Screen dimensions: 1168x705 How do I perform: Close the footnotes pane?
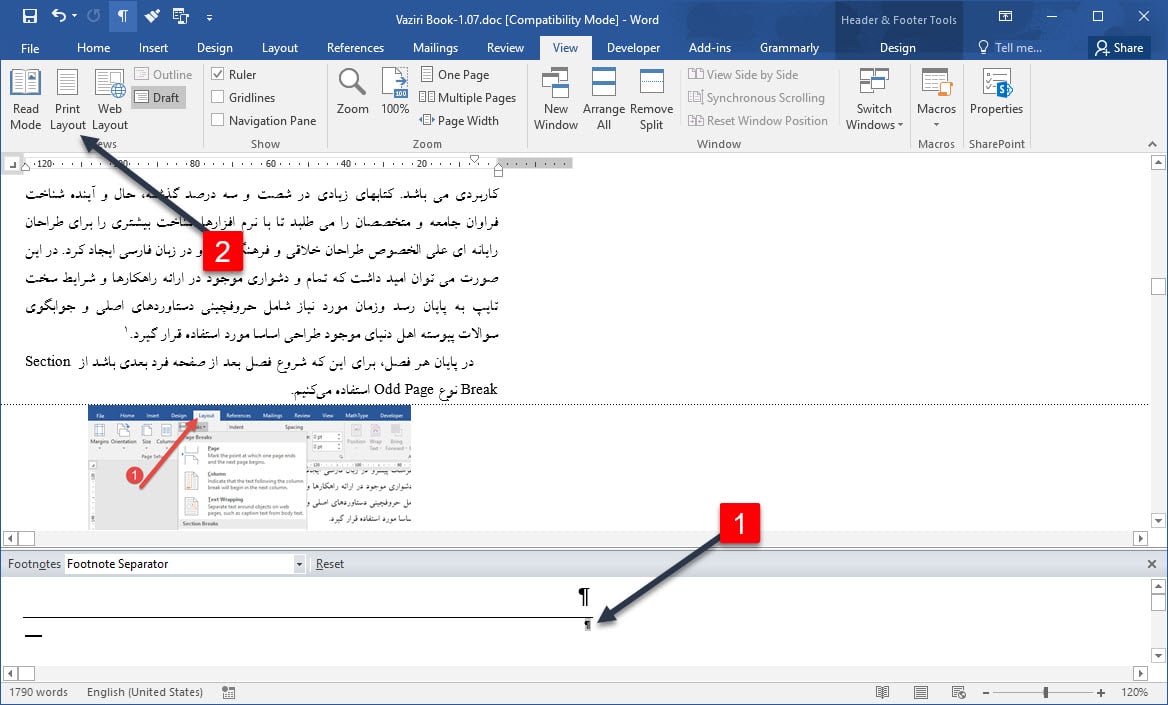point(1152,564)
